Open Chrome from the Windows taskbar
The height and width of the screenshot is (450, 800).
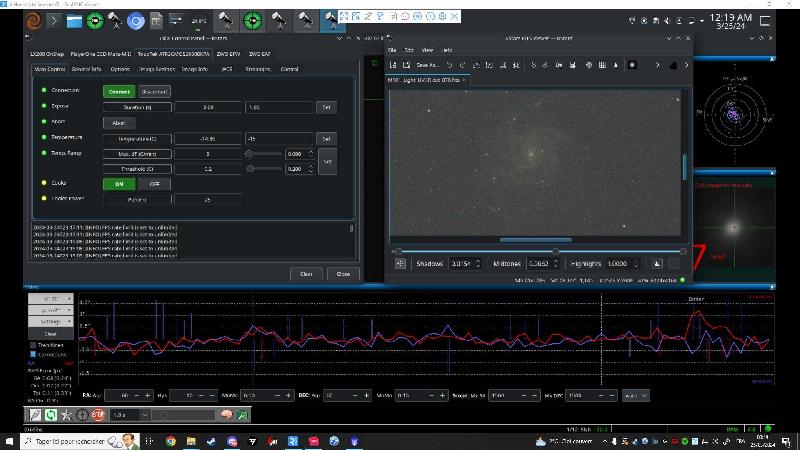[171, 440]
